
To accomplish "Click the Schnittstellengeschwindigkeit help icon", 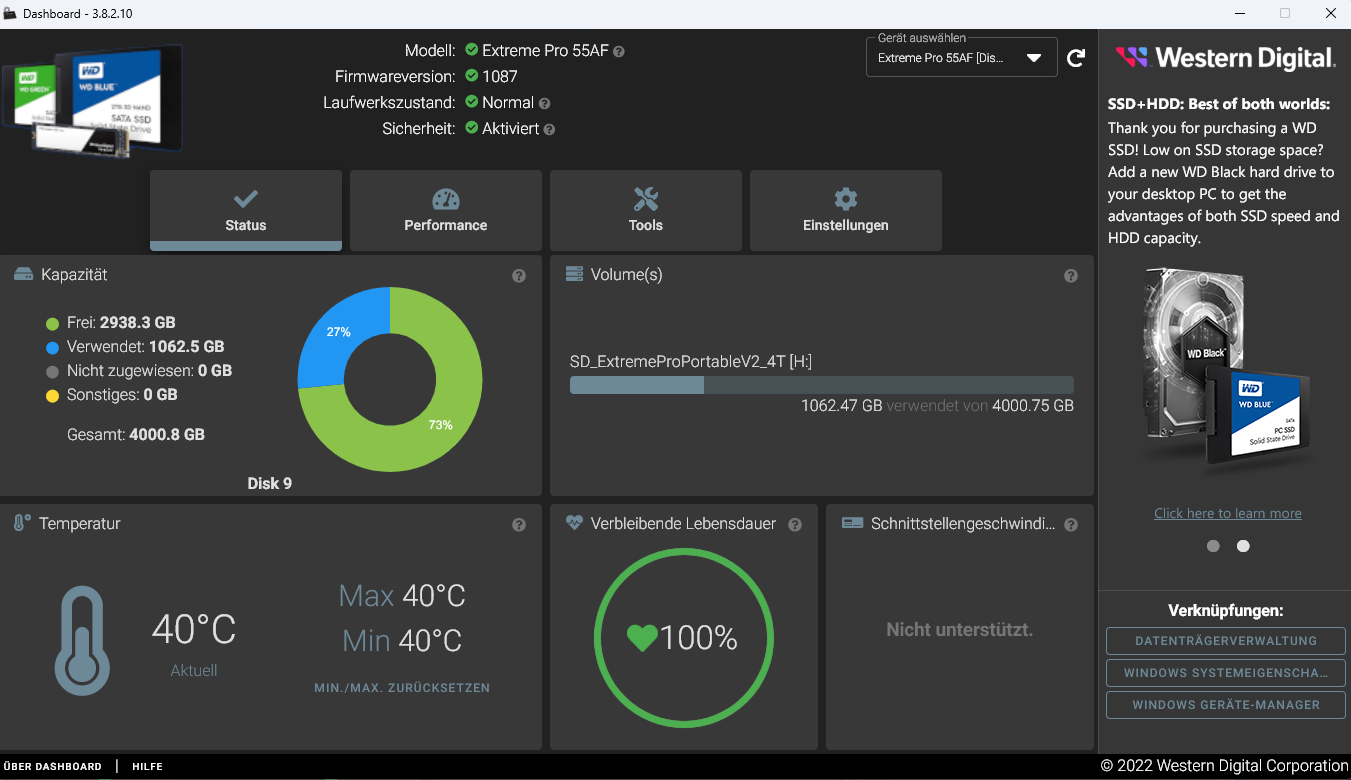I will [x=1071, y=525].
